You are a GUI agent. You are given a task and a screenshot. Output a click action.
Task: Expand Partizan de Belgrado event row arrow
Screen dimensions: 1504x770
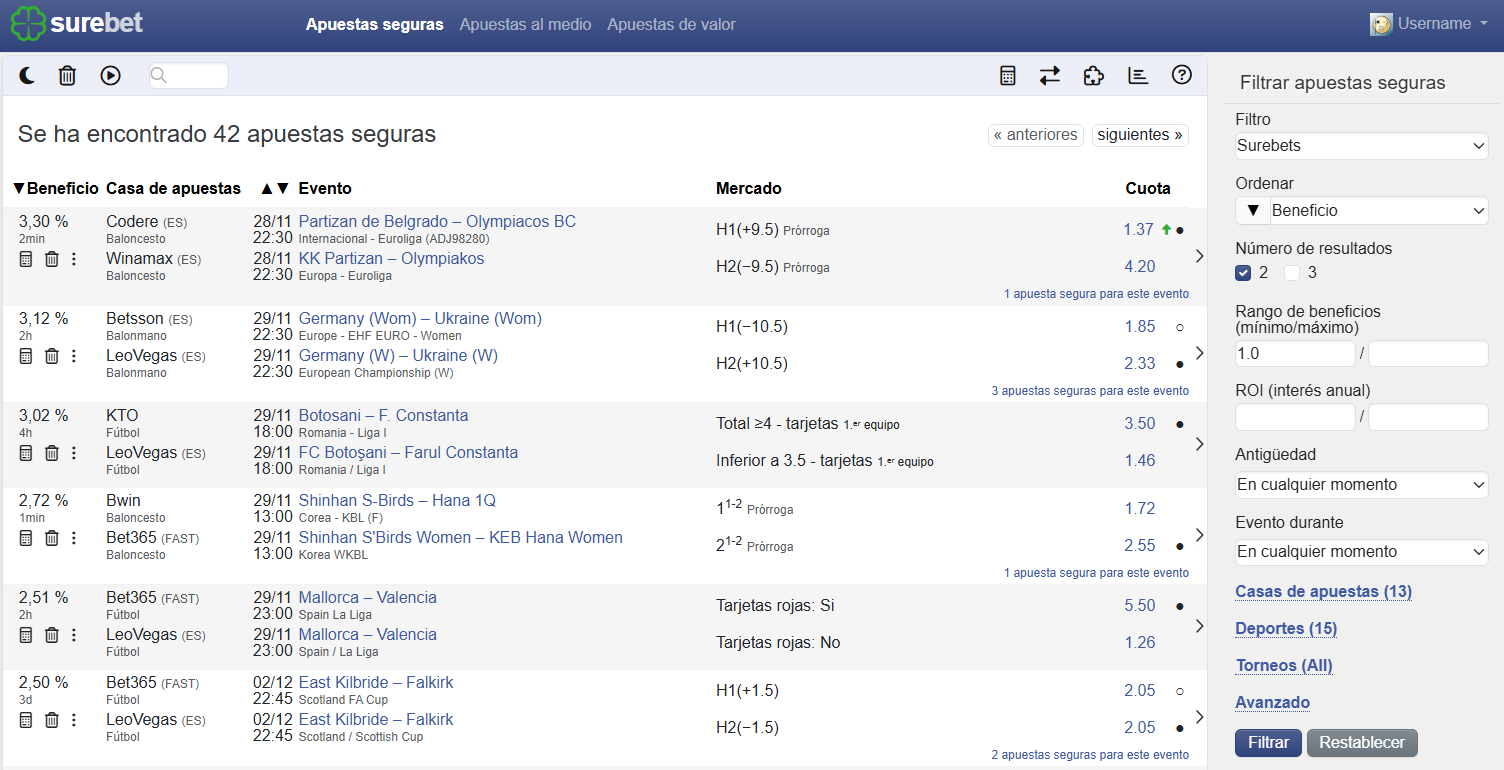point(1200,257)
